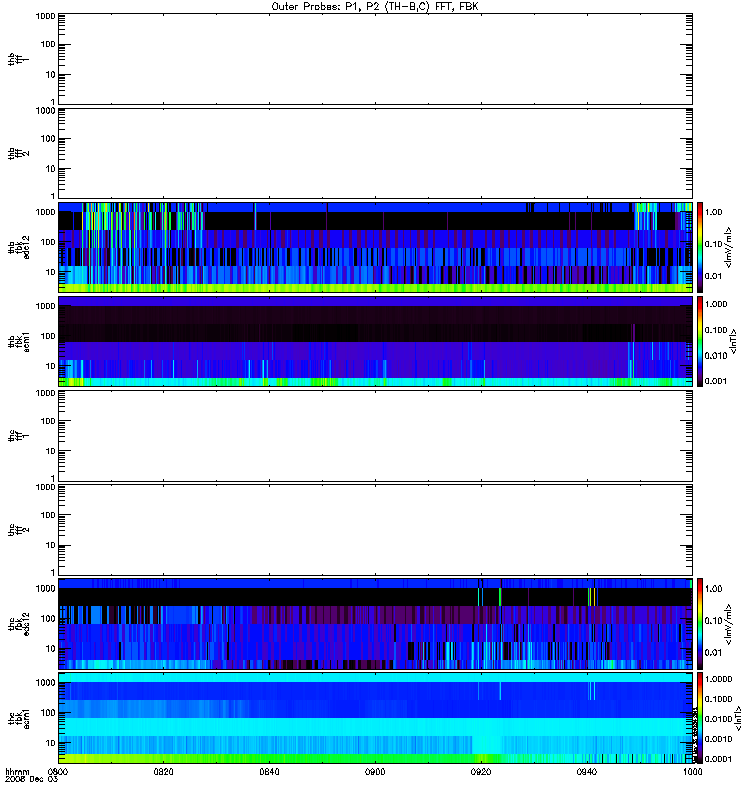Click the '1.0000' value on thc scm1 colorbar

coord(718,679)
